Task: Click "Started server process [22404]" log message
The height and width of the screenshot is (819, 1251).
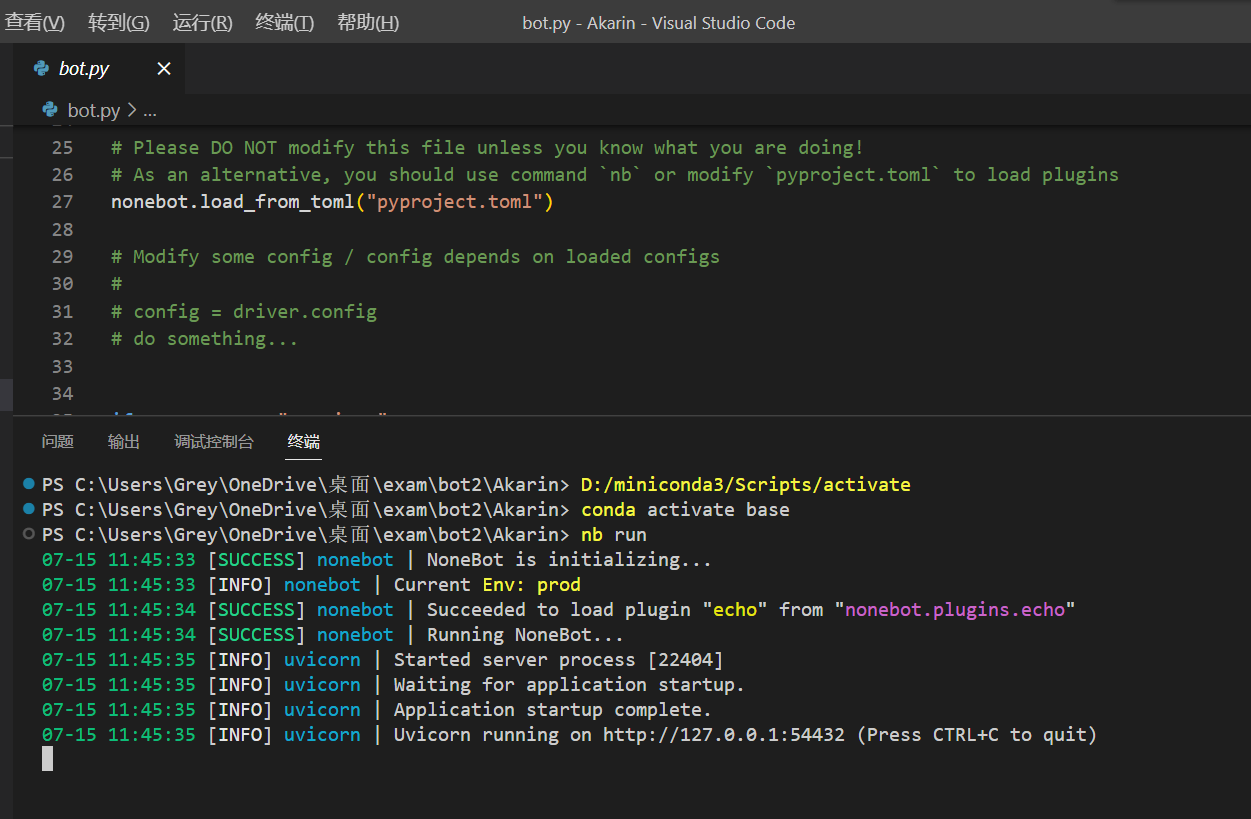Action: [x=558, y=660]
